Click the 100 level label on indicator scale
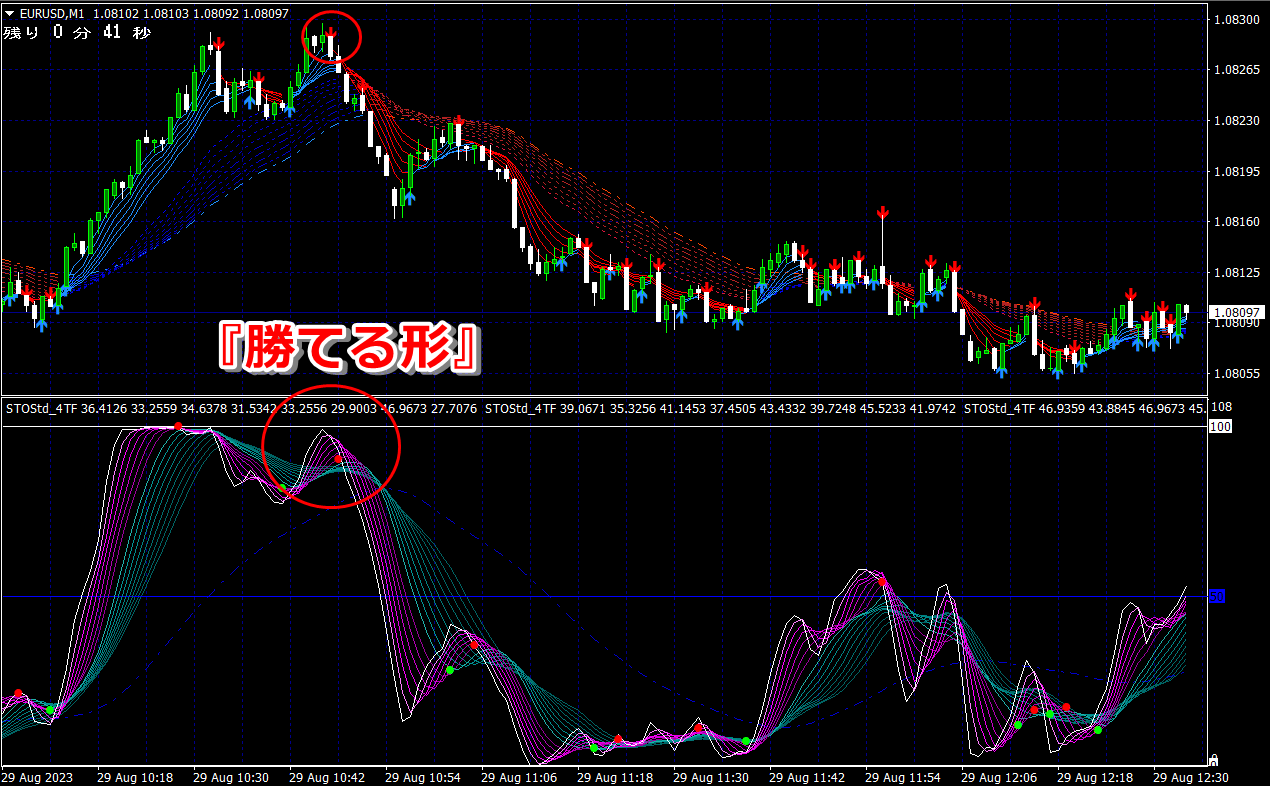This screenshot has height=786, width=1270. pyautogui.click(x=1219, y=427)
